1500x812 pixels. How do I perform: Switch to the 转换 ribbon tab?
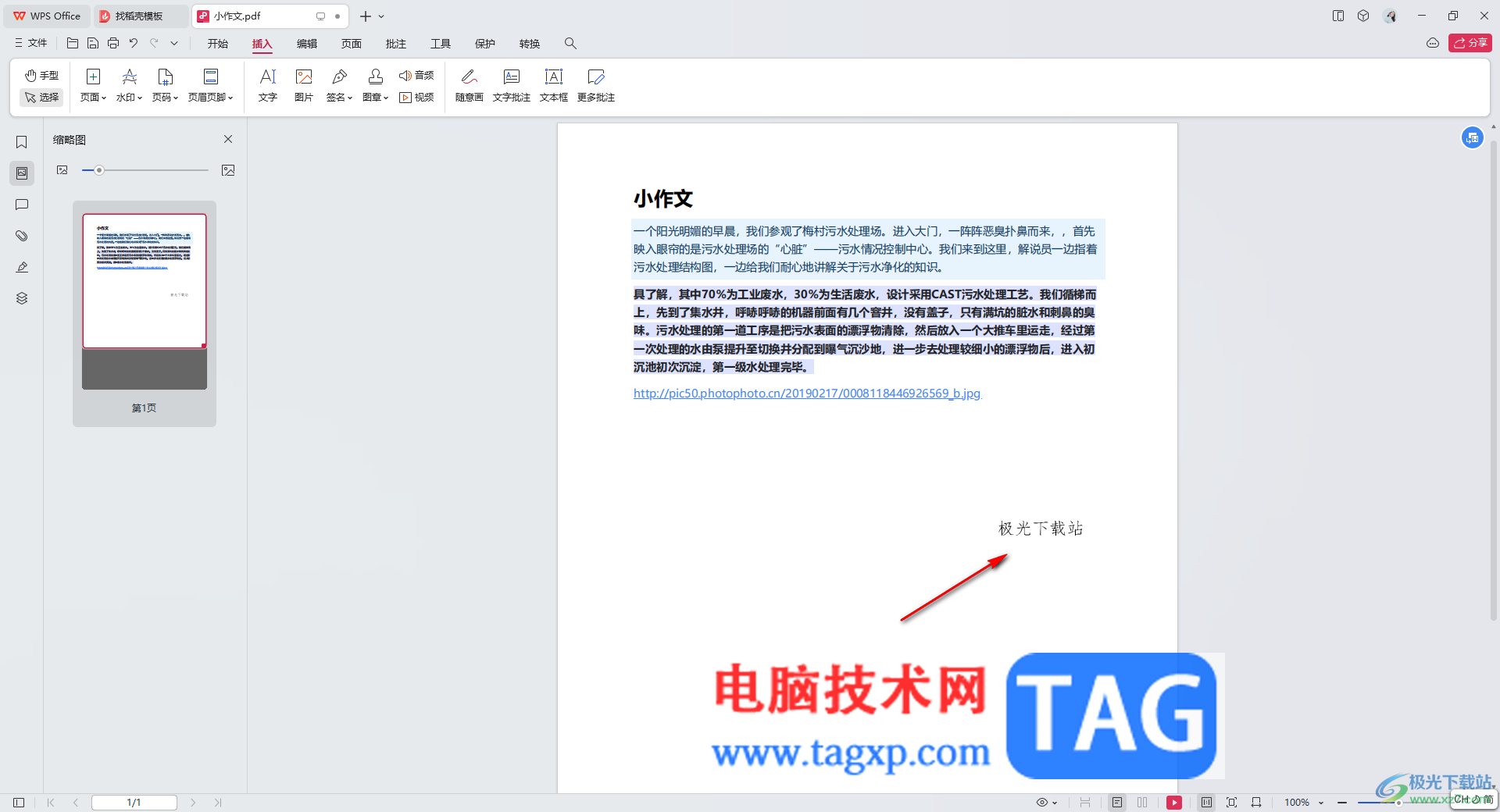point(530,44)
